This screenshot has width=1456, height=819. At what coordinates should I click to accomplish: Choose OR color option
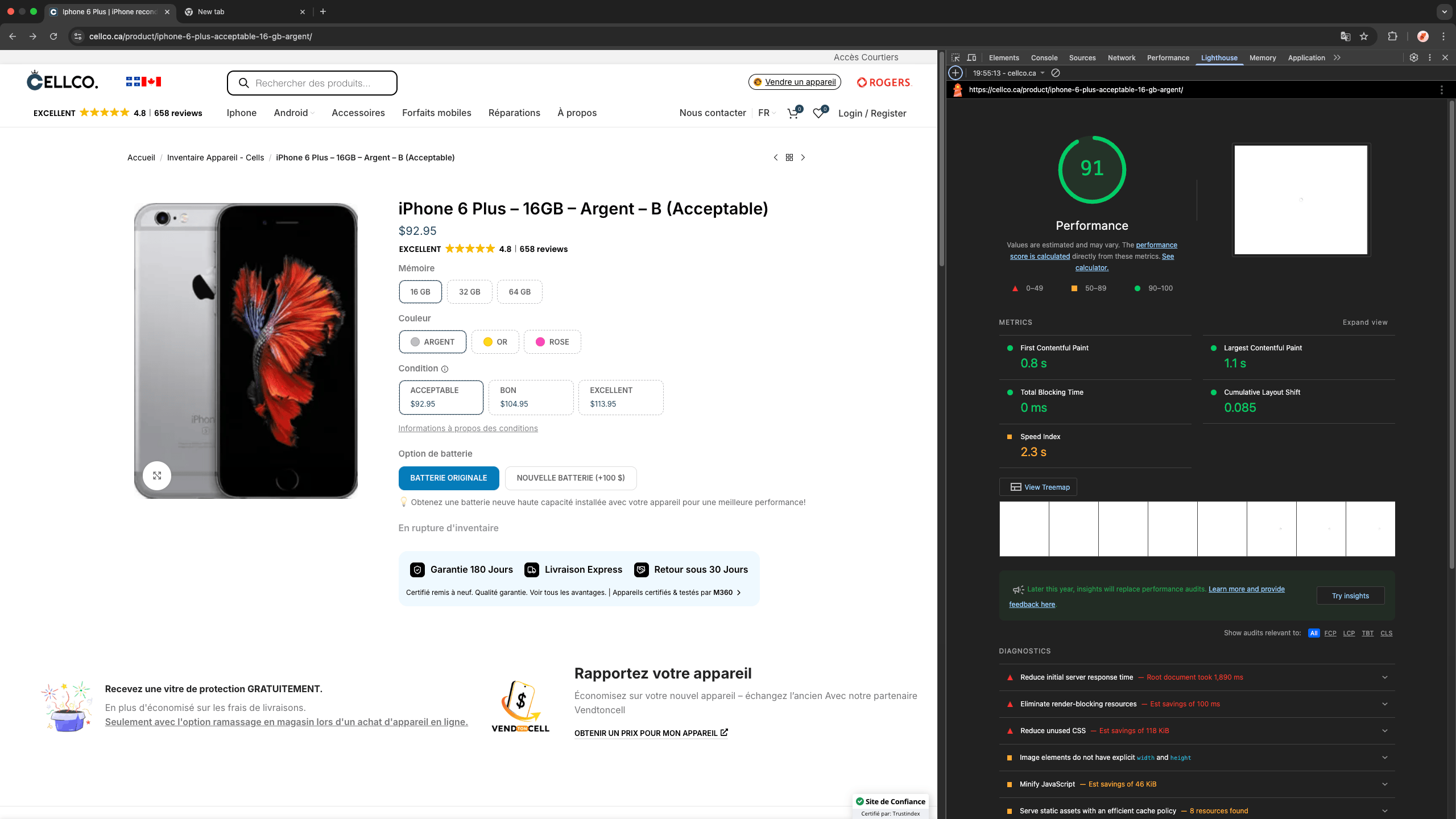[495, 342]
